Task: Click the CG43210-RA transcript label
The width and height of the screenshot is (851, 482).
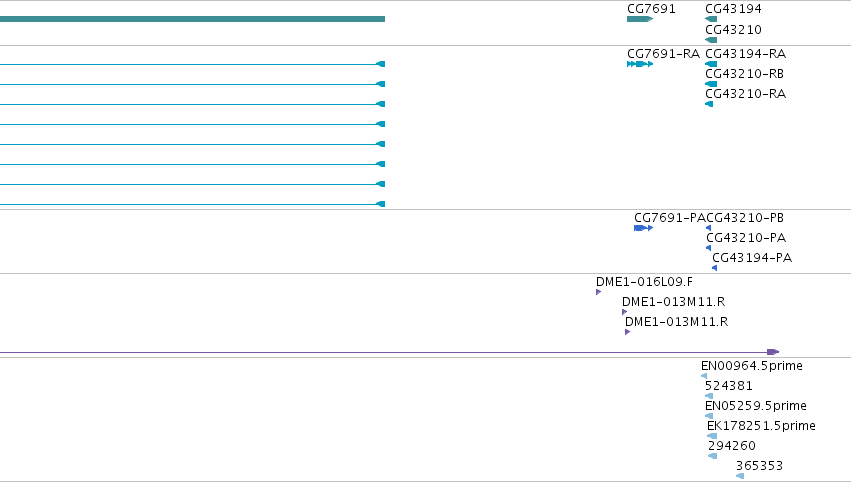Action: coord(746,94)
